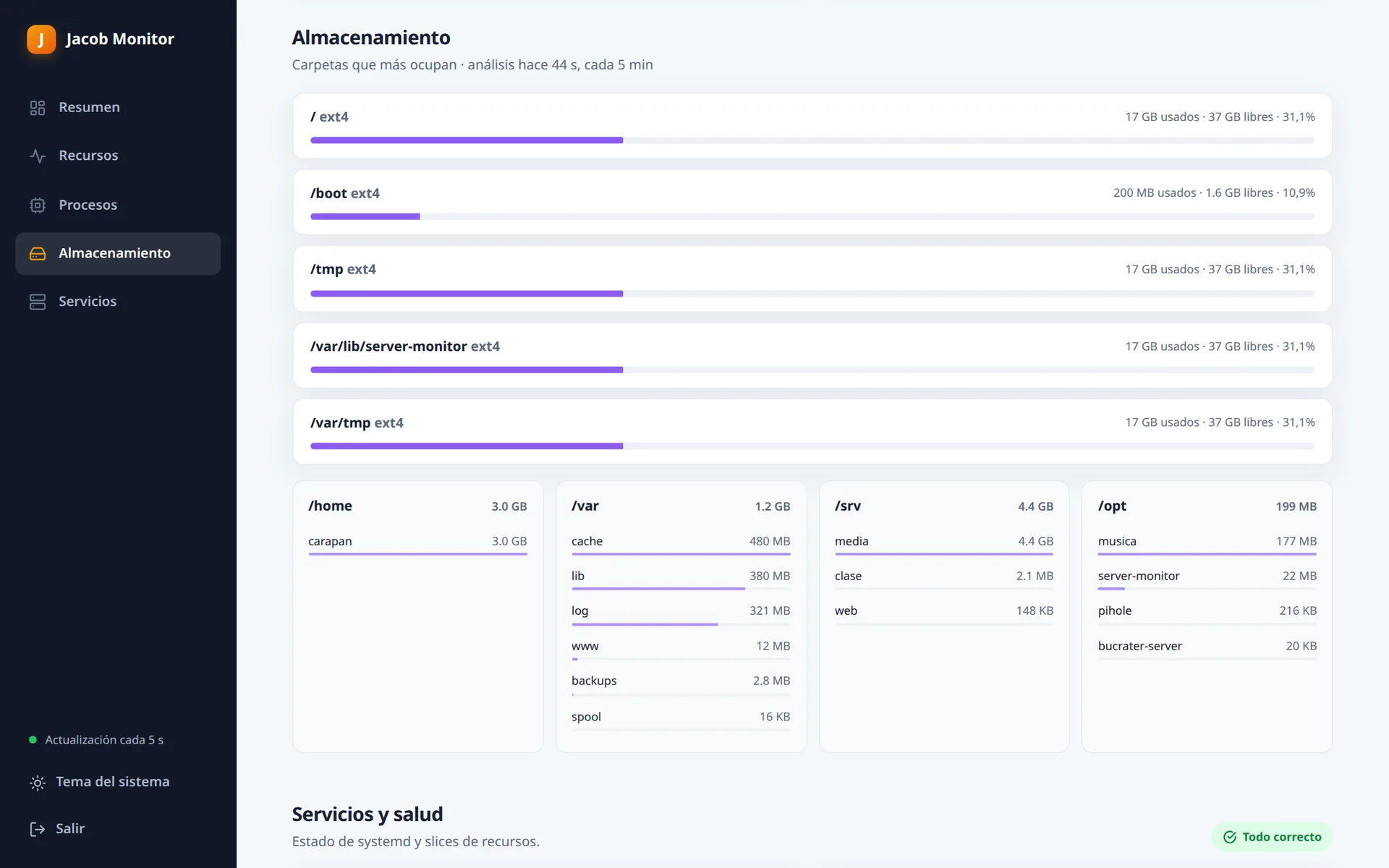The width and height of the screenshot is (1389, 868).
Task: Click the Recursos activity pulse icon
Action: click(x=38, y=156)
